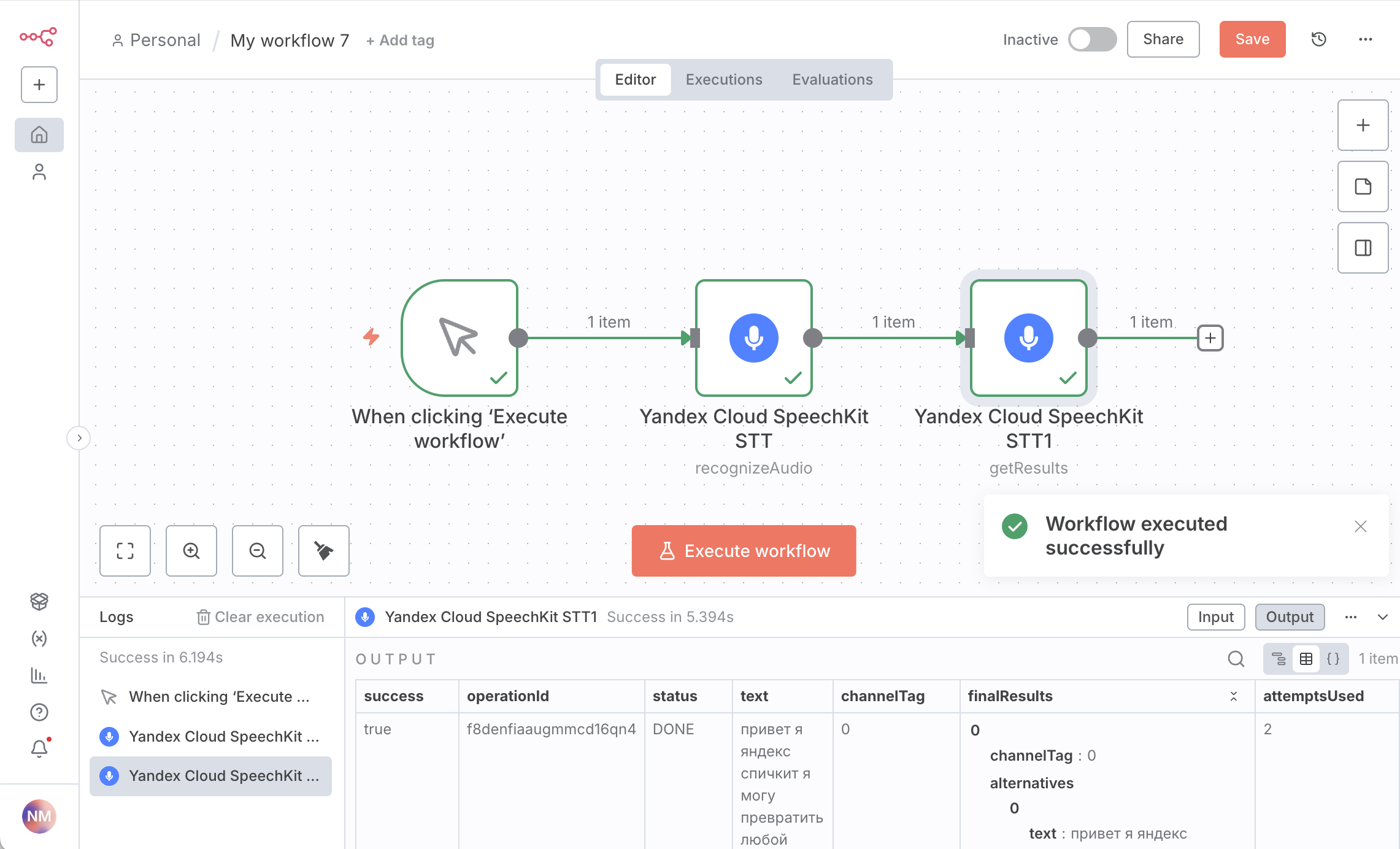Open workflow version history via clock icon

[x=1318, y=39]
